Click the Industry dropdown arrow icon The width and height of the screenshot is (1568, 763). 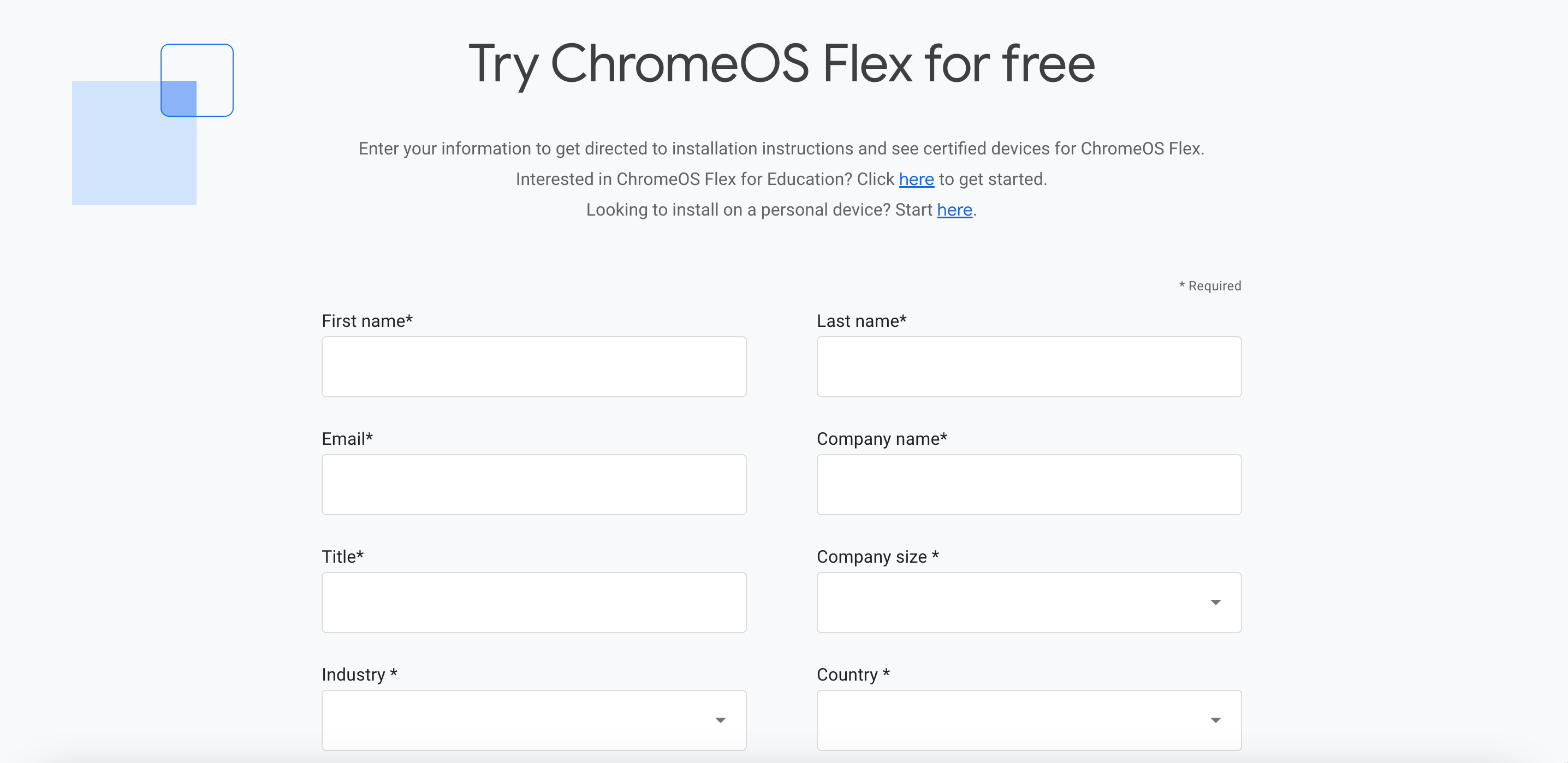pos(720,720)
